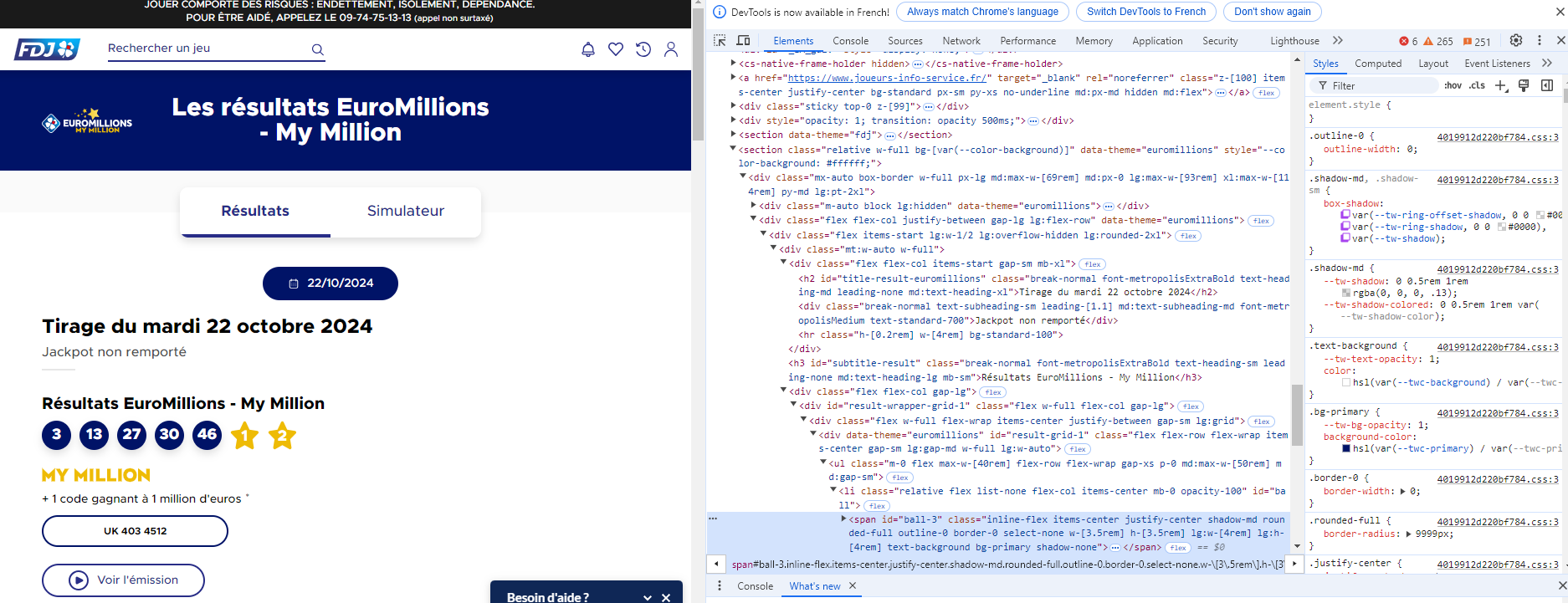
Task: Activate the DevTools element inspector picker
Action: [x=720, y=40]
